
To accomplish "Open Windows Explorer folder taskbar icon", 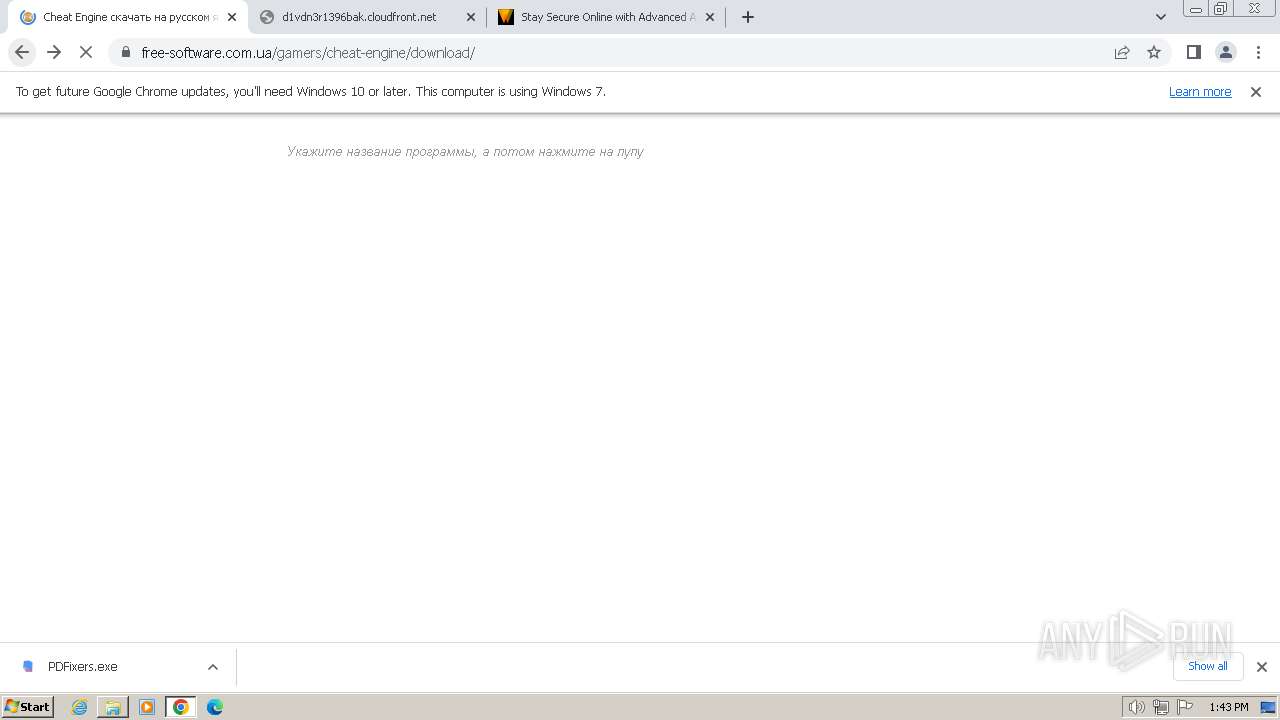I will click(113, 707).
